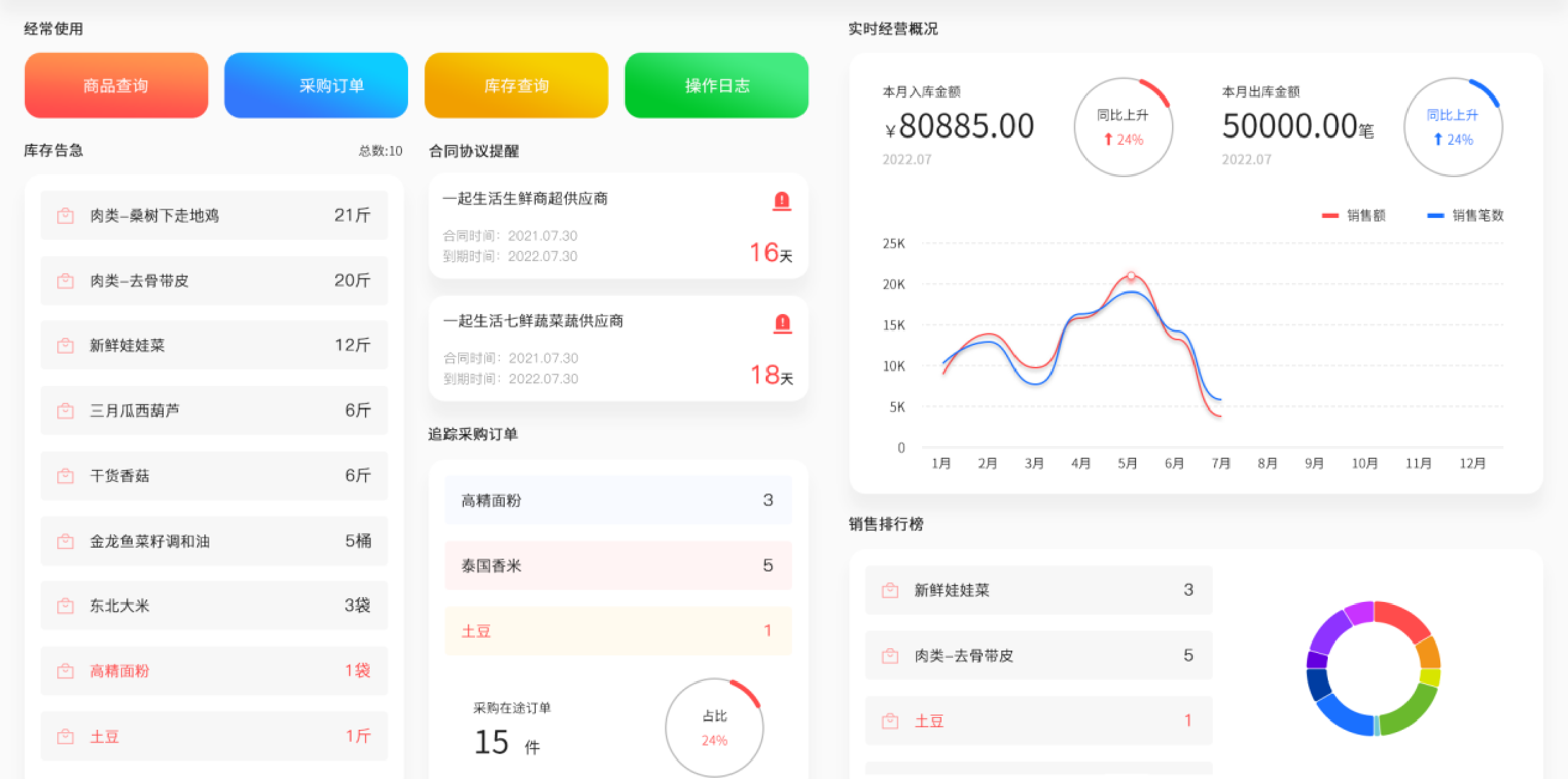Screen dimensions: 1568x779
Task: Open the 操作日志 green button
Action: tap(716, 85)
